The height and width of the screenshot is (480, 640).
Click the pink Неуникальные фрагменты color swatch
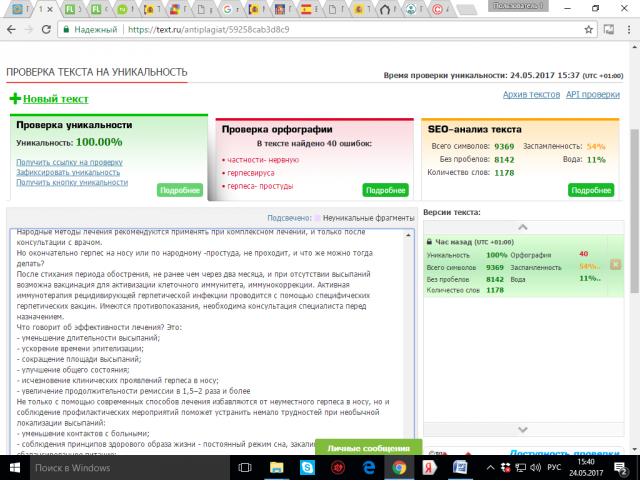pyautogui.click(x=317, y=218)
